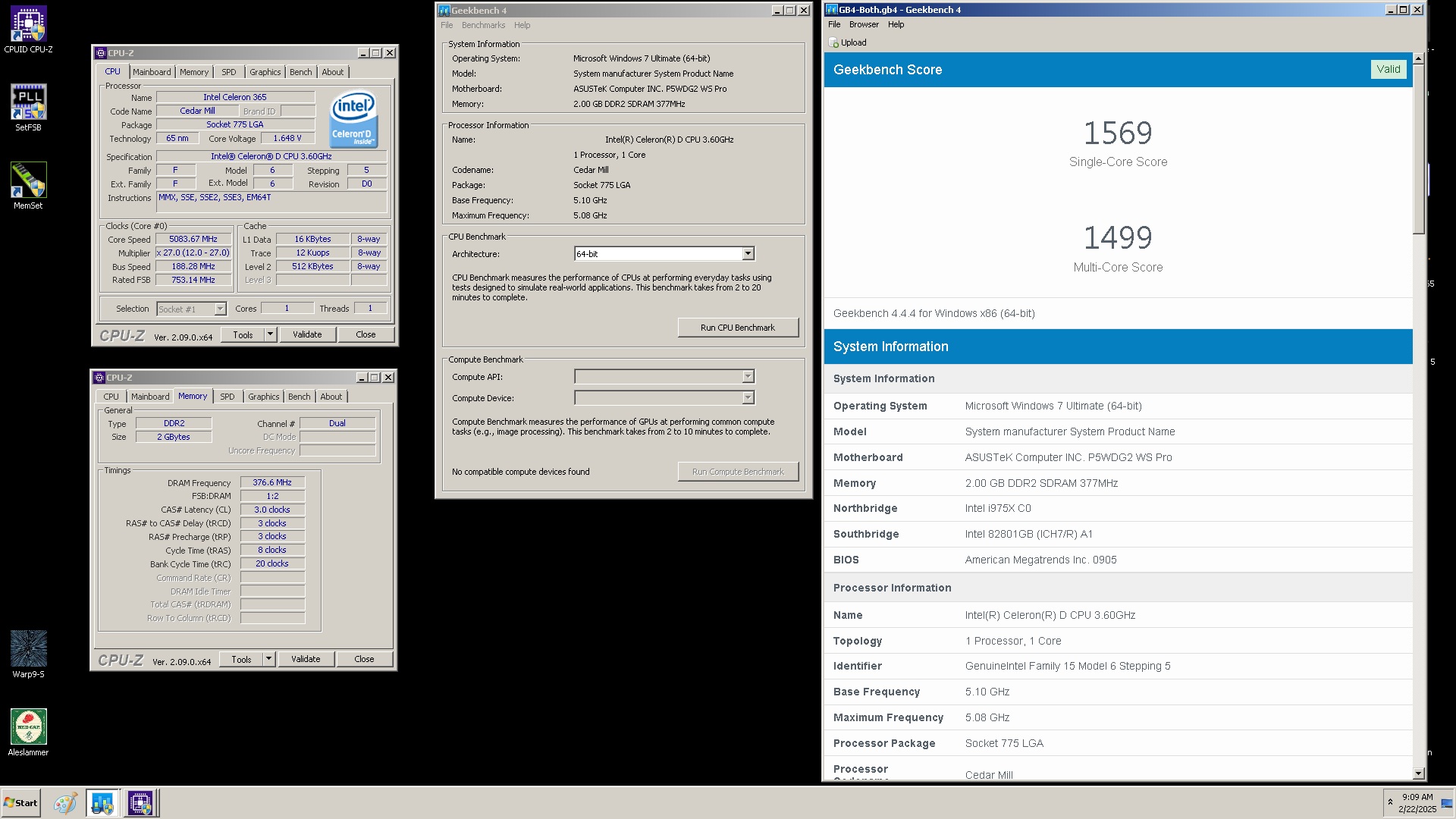
Task: Open the Compute API dropdown
Action: click(664, 377)
